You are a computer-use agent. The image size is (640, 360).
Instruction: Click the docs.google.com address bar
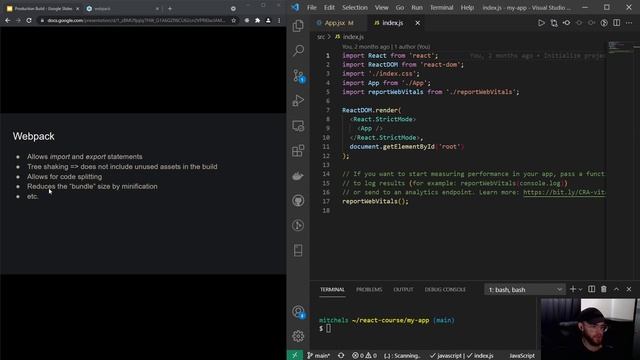[136, 20]
